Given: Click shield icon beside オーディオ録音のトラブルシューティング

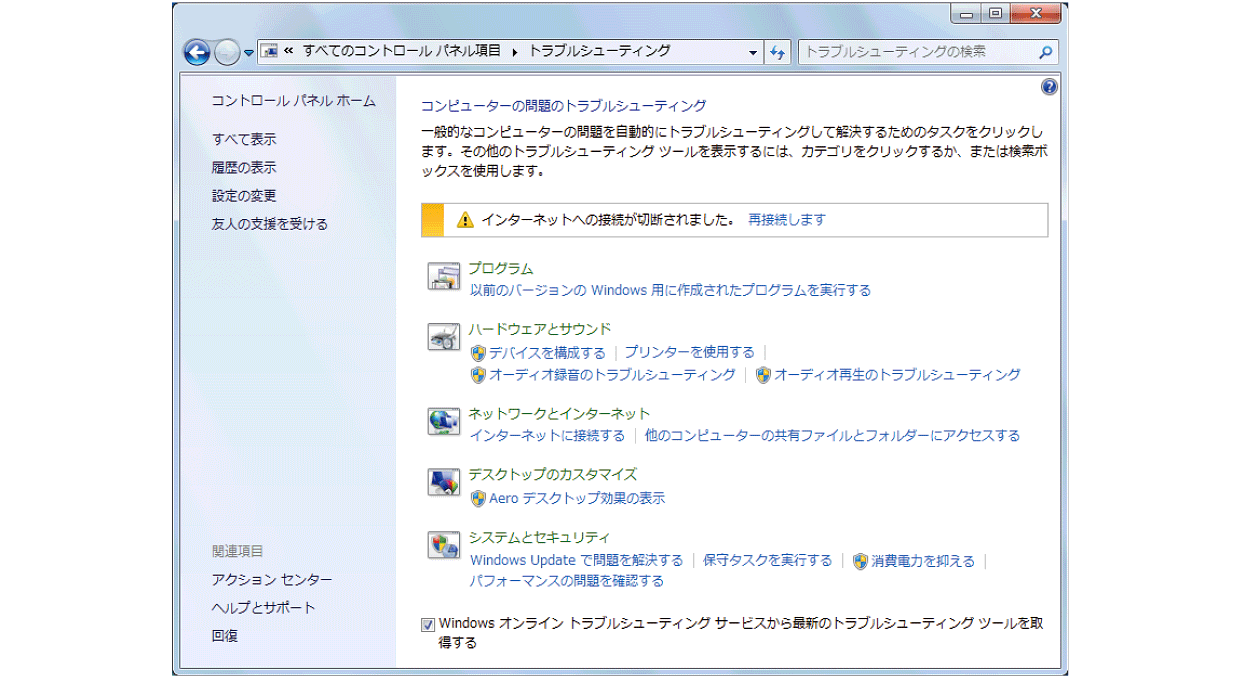Looking at the screenshot, I should [478, 375].
